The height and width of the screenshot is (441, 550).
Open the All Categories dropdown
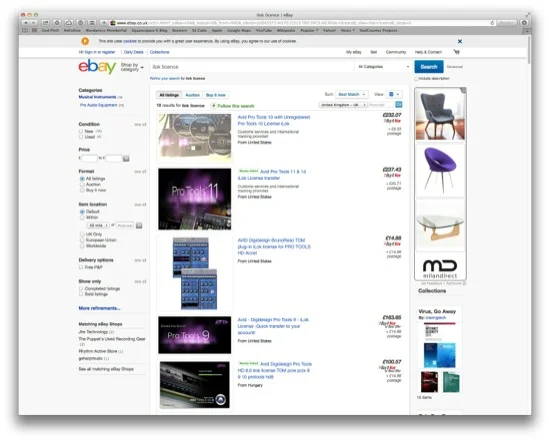click(x=383, y=67)
